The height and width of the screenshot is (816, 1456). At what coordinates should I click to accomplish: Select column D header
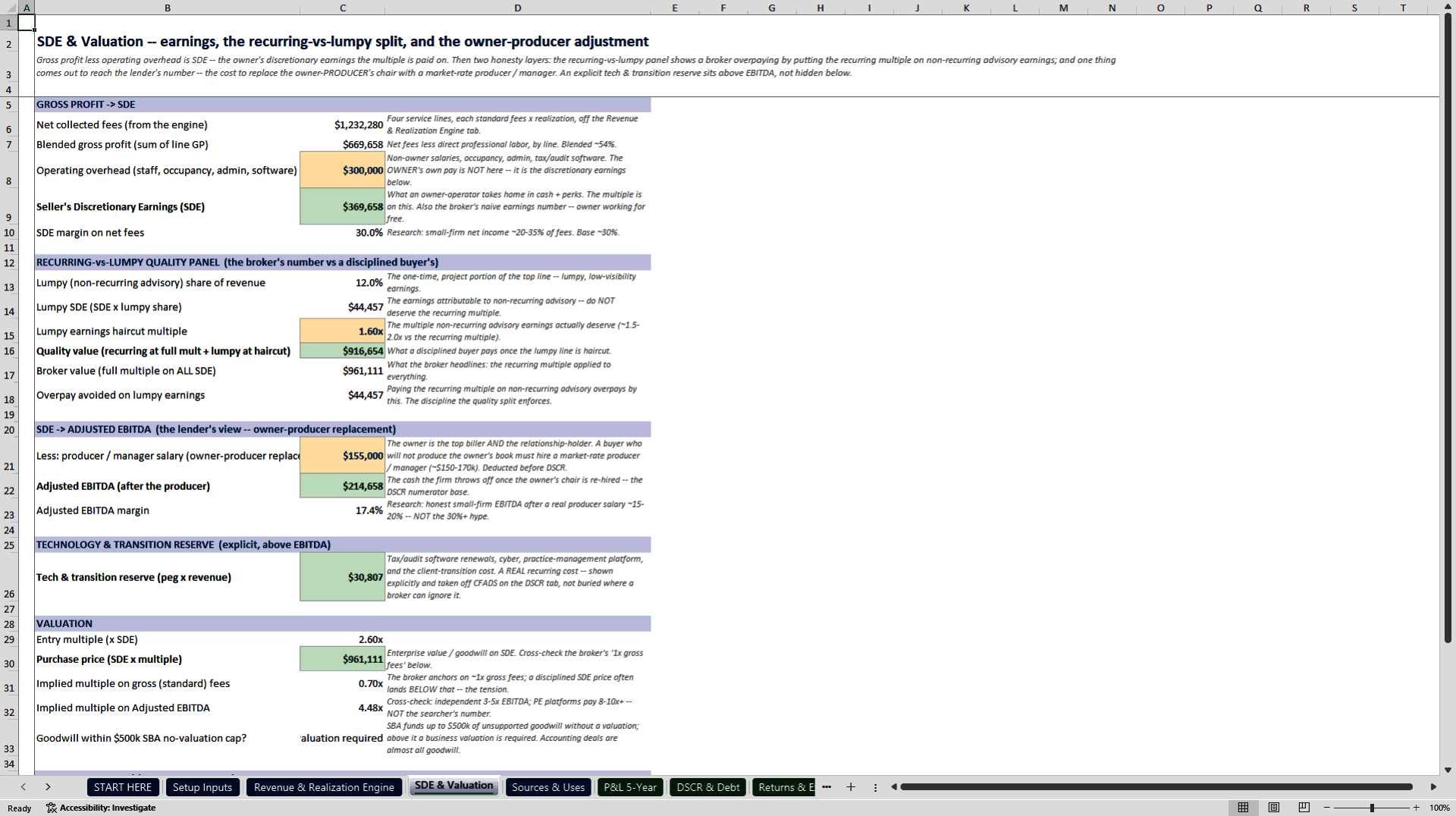(x=518, y=8)
